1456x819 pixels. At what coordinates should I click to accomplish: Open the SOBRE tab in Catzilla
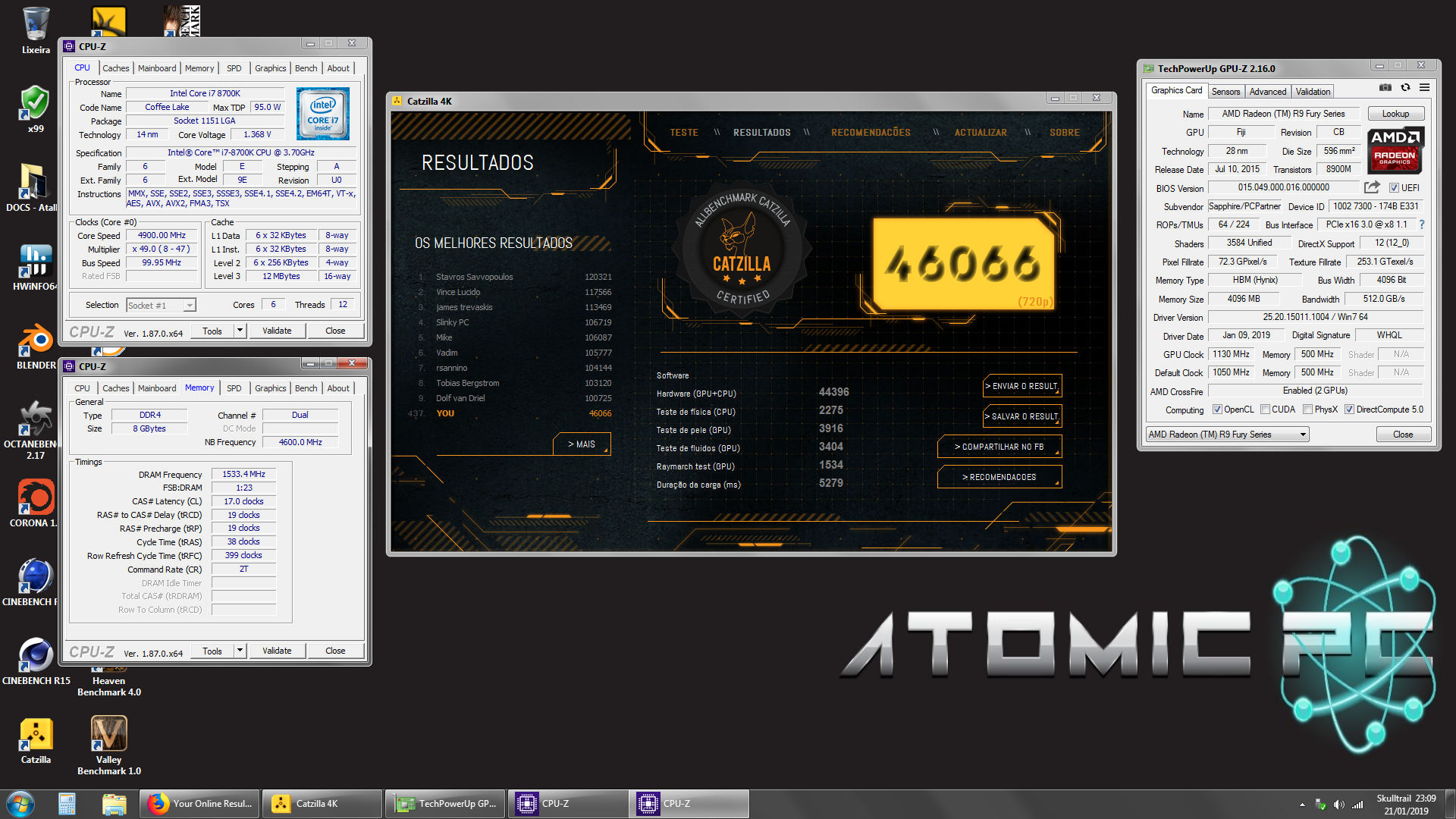(x=1065, y=133)
